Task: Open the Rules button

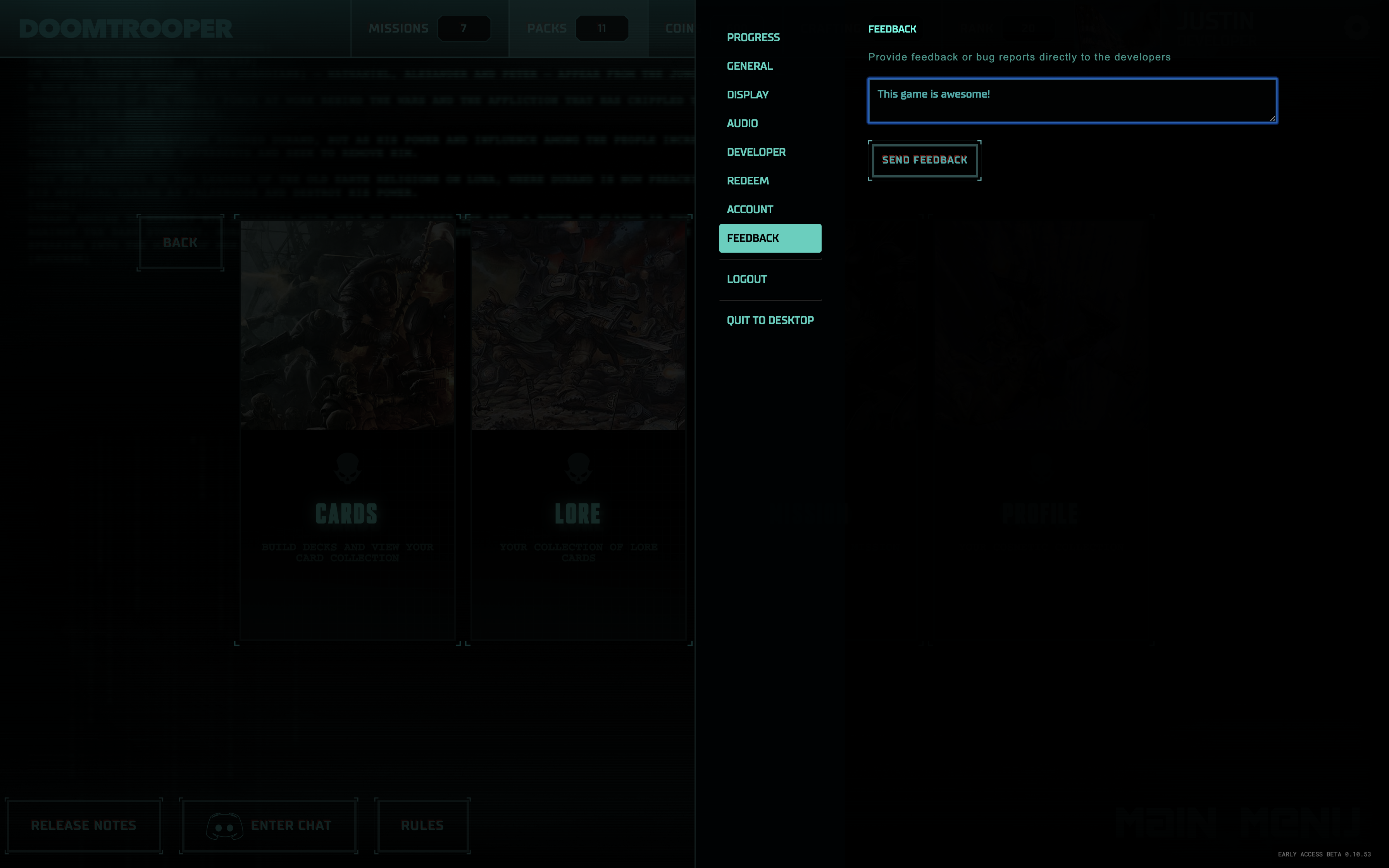Action: 422,825
